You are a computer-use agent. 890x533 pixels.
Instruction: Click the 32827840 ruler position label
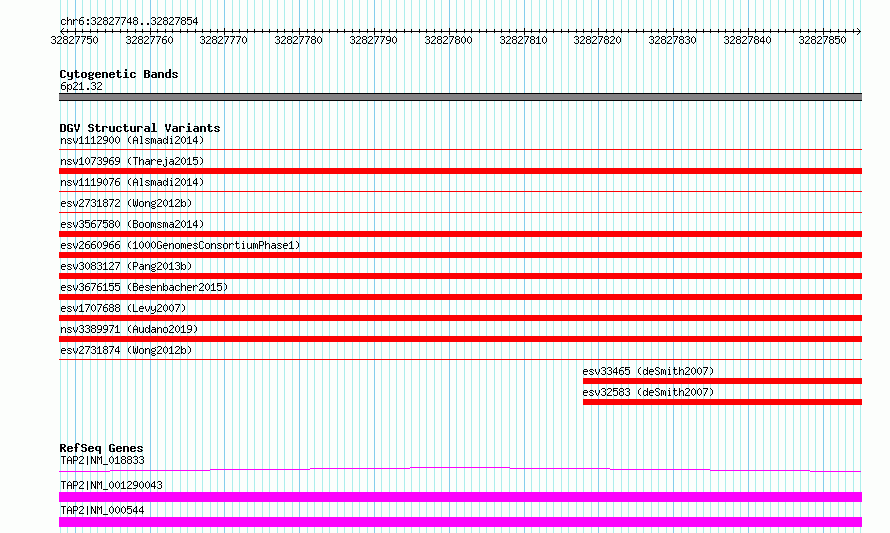(x=748, y=40)
